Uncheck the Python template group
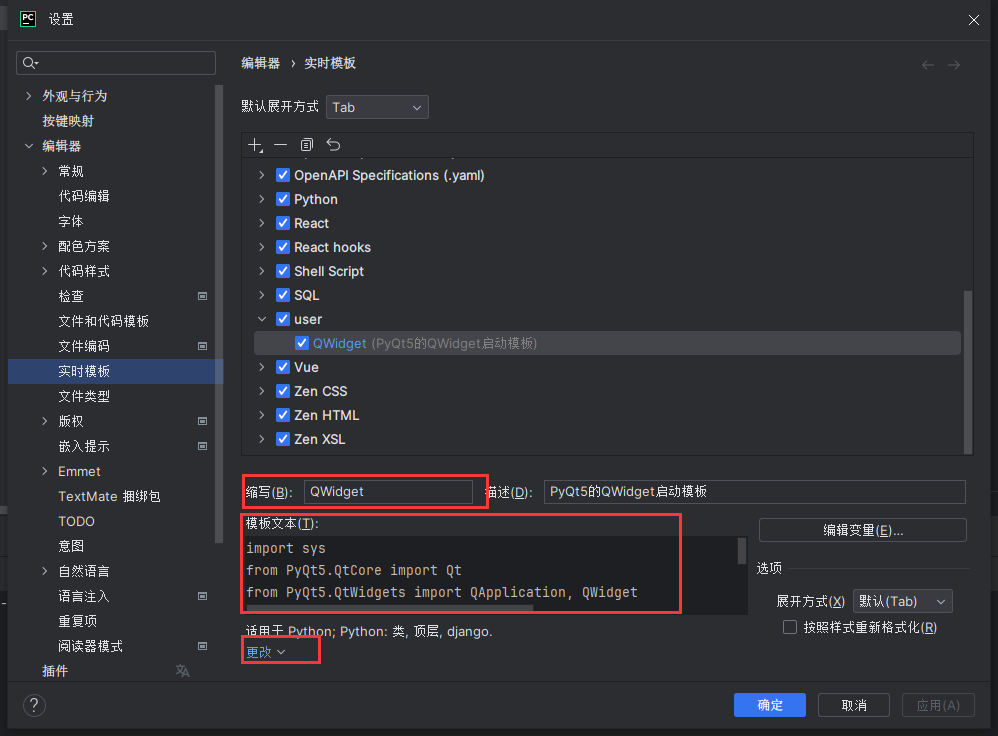The image size is (998, 736). [283, 199]
